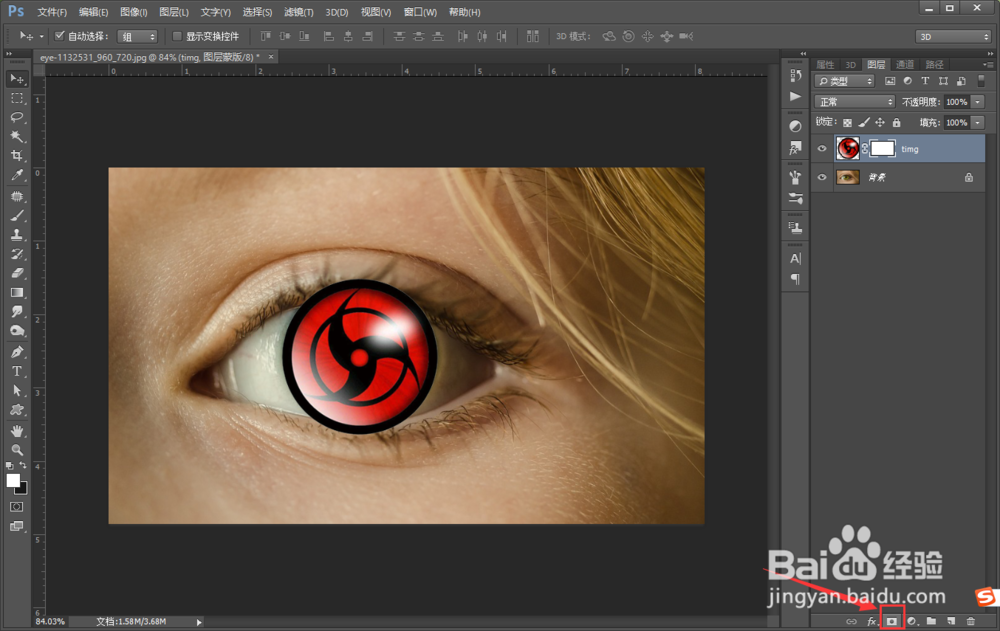The width and height of the screenshot is (1000, 631).
Task: Open the 正常 blend mode dropdown
Action: [x=855, y=101]
